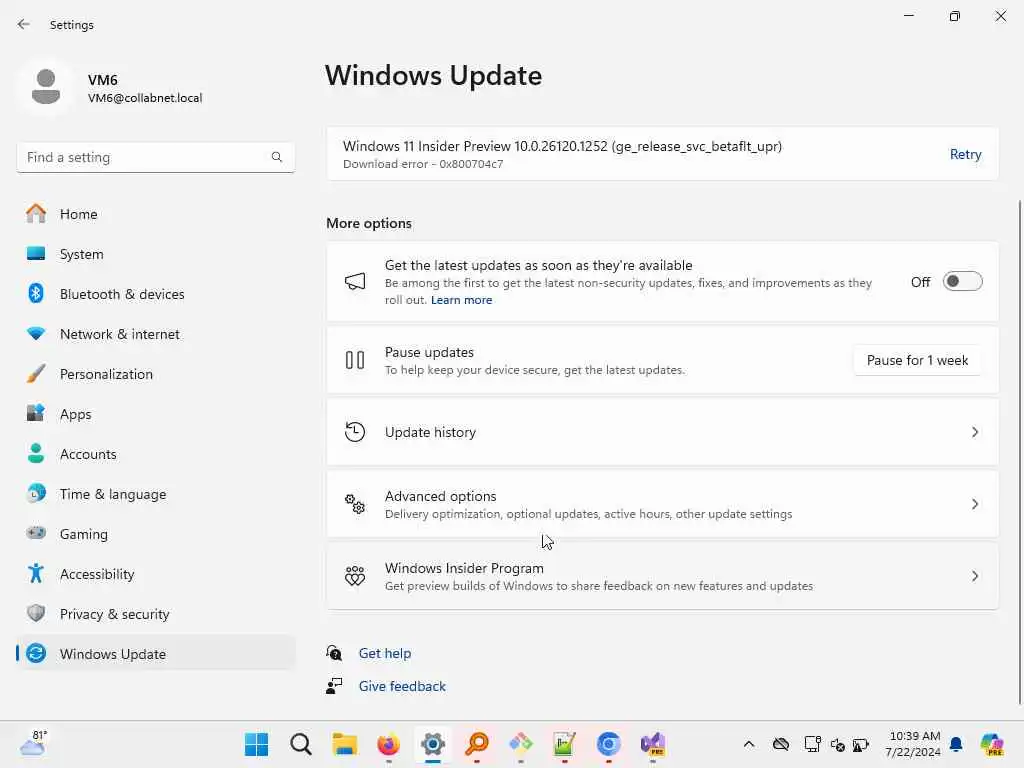Open Update history row
Viewport: 1024px width, 768px height.
tap(662, 432)
